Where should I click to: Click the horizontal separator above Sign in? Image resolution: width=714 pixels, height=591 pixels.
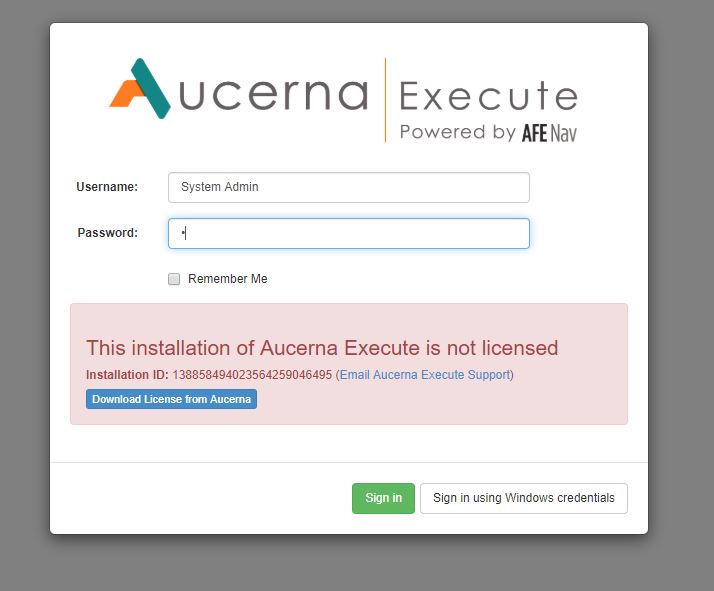pyautogui.click(x=349, y=462)
